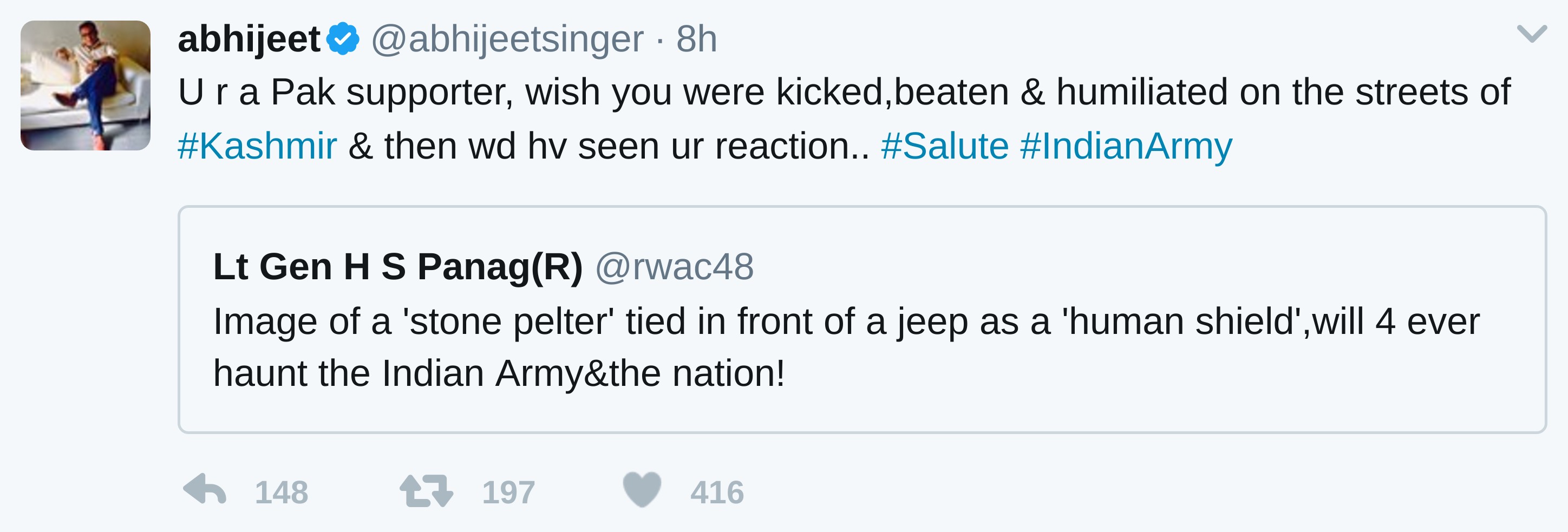
Task: Click the quoted line 'haunt the Indian Army&the nation!'
Action: point(499,373)
